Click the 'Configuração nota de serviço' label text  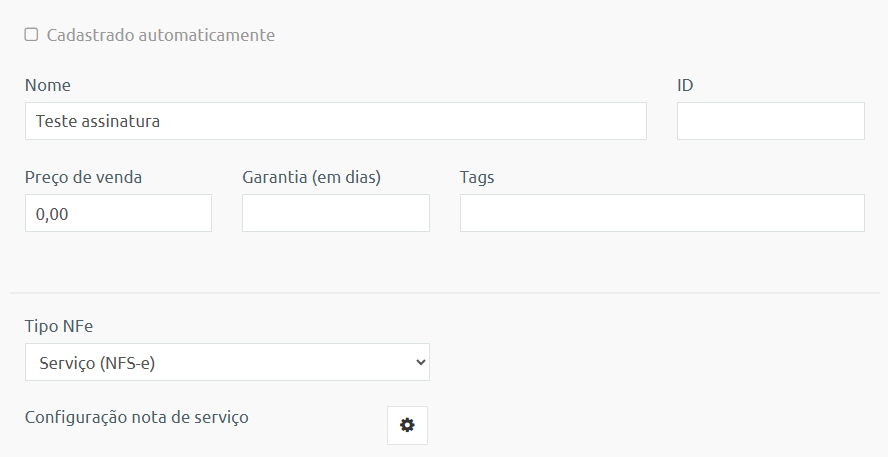tap(136, 417)
